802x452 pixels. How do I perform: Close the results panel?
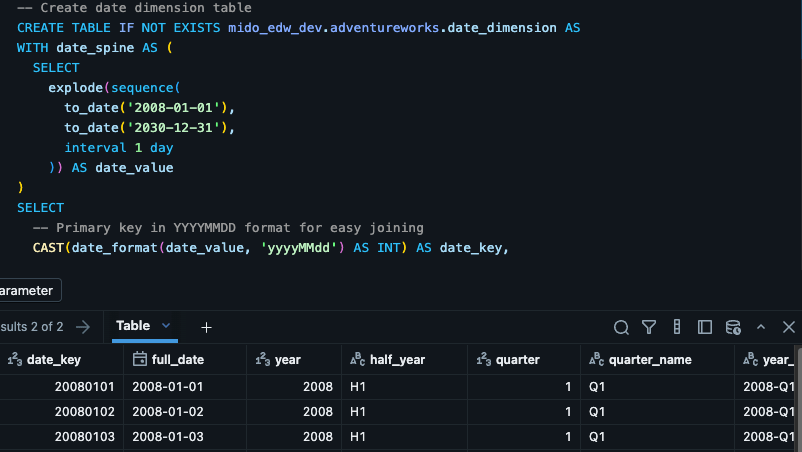point(788,327)
